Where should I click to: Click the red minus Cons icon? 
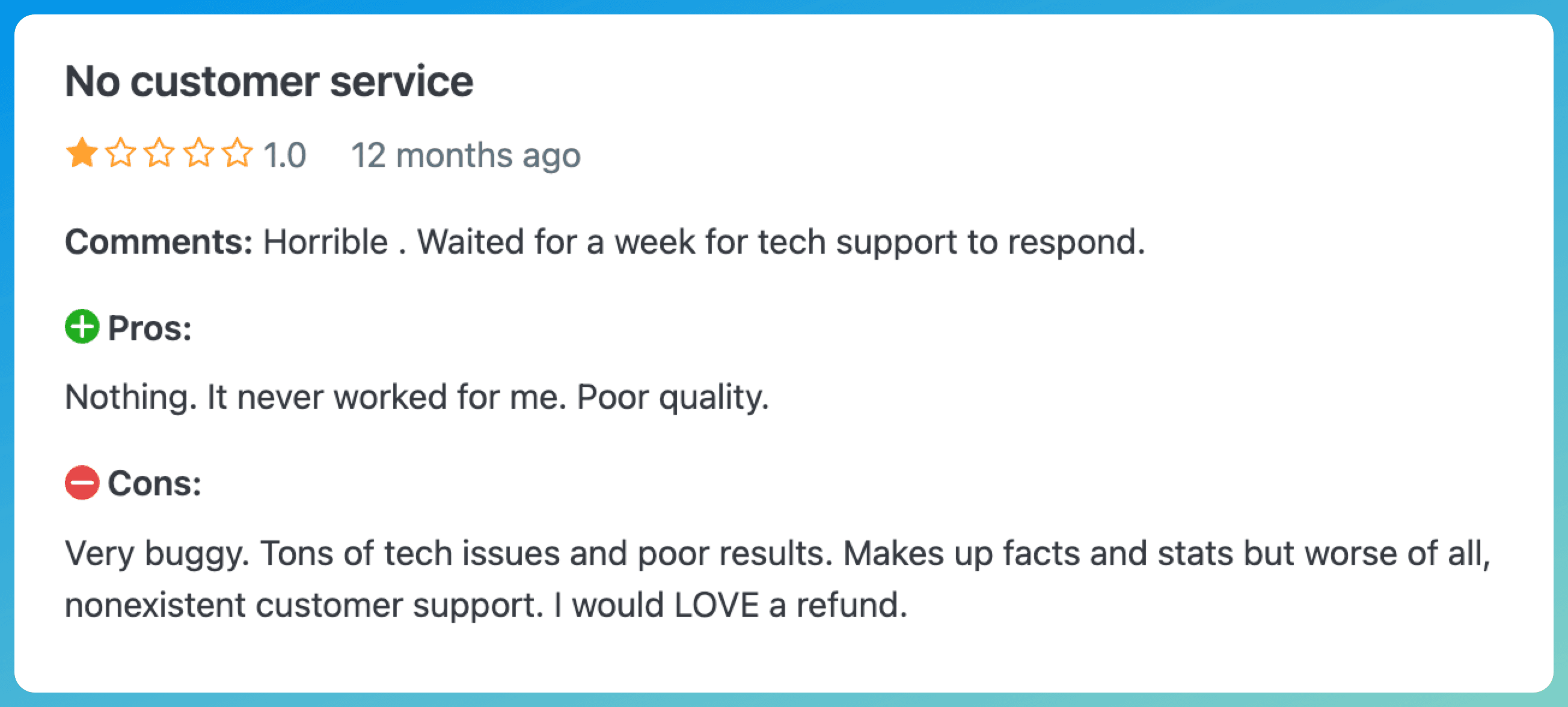click(82, 483)
